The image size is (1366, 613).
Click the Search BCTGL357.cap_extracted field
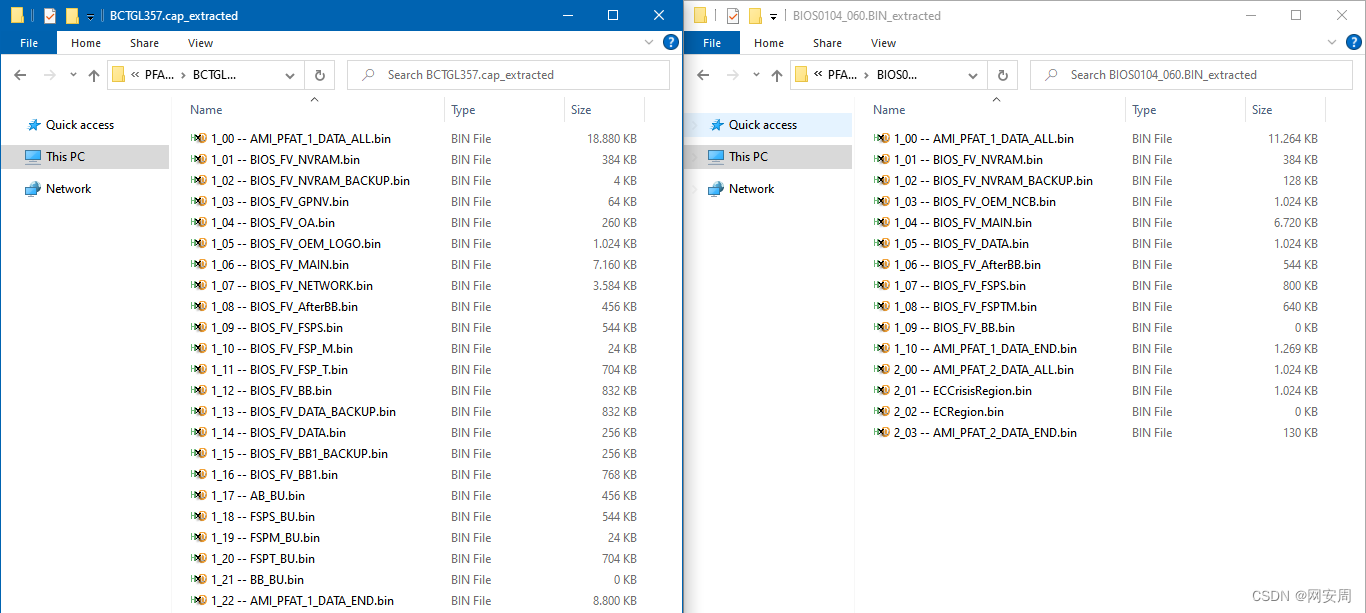click(x=508, y=75)
